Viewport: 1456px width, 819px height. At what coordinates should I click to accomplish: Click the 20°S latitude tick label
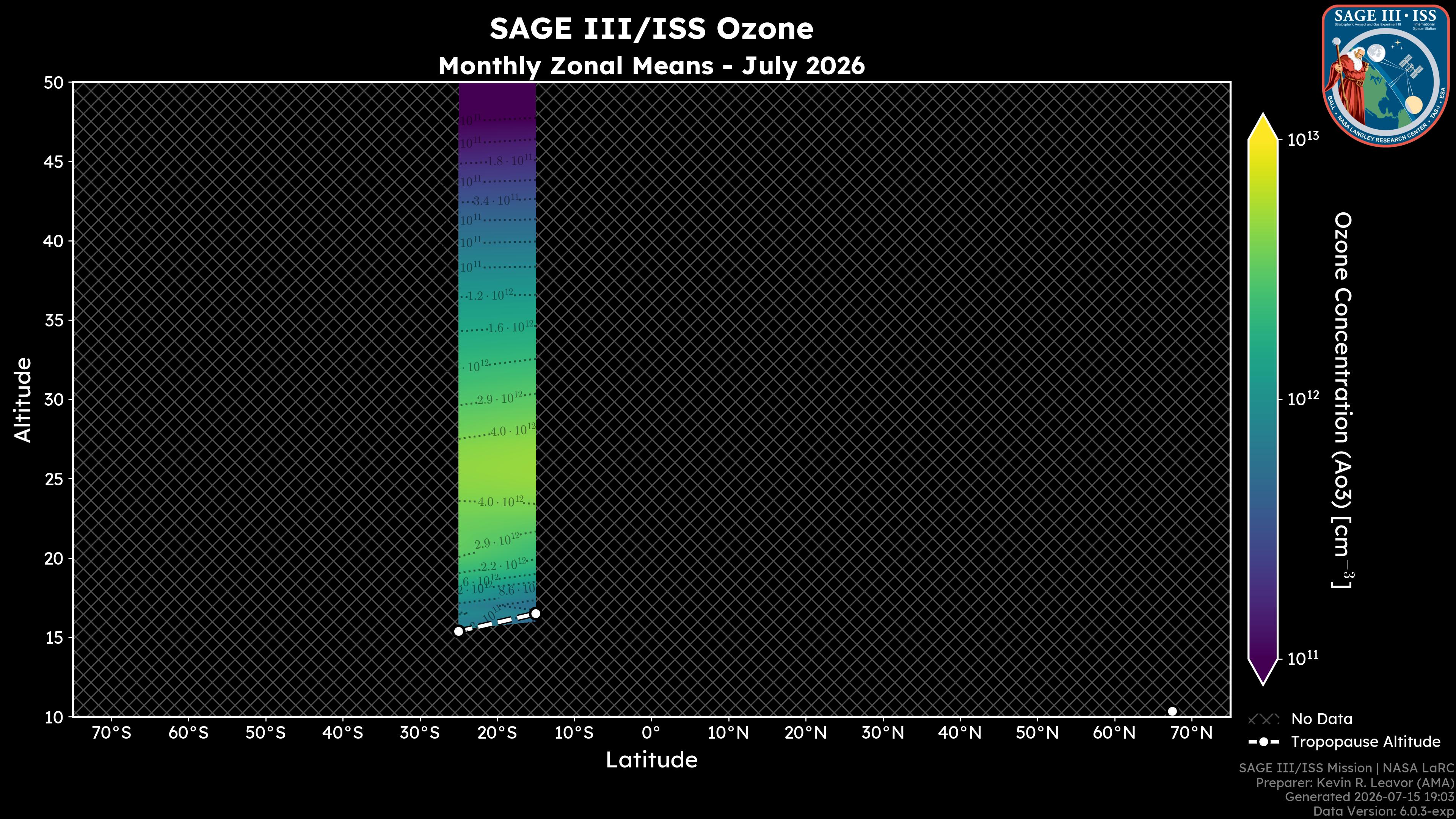coord(497,733)
